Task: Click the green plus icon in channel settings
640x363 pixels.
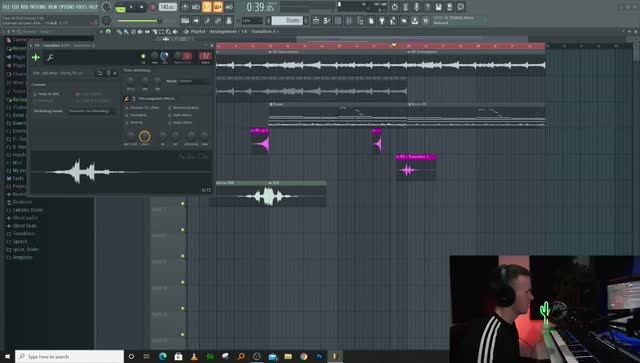Action: pos(36,58)
